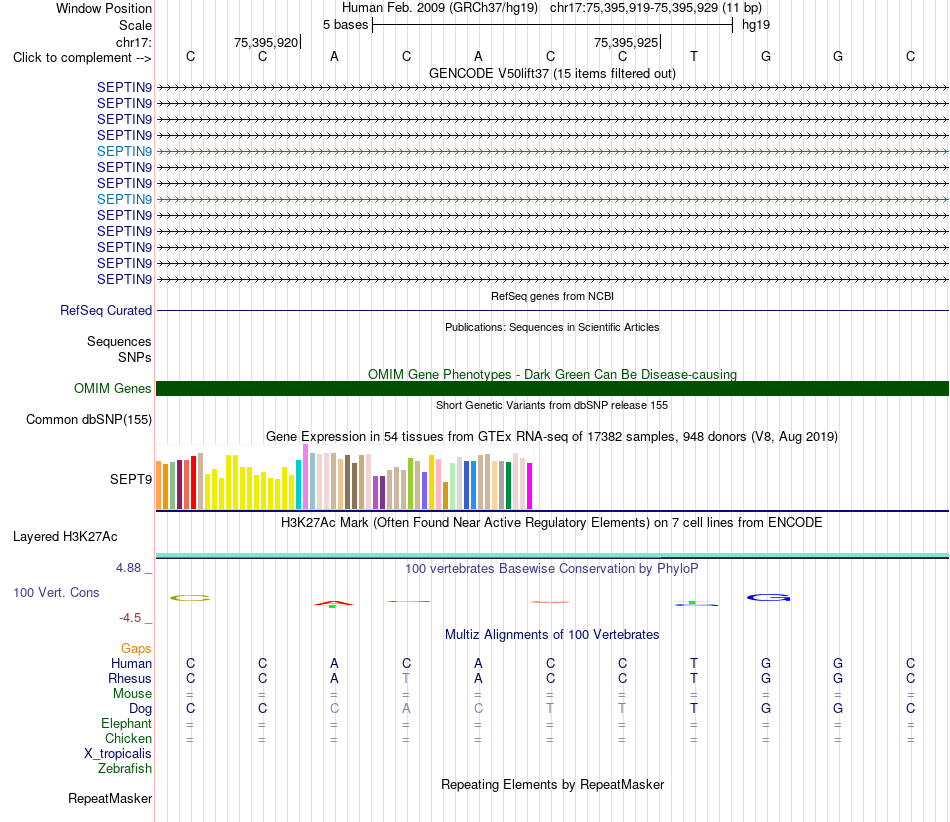Click the T base in the complement sequence row
950x822 pixels.
pyautogui.click(x=694, y=56)
